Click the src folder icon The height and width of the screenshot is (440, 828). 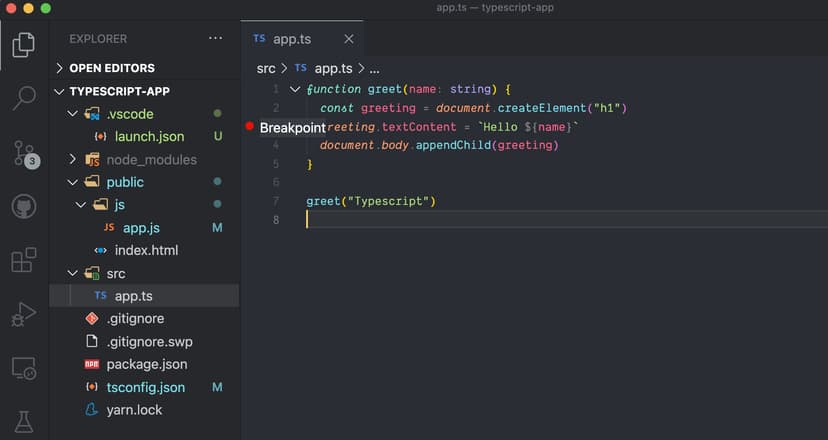[92, 274]
